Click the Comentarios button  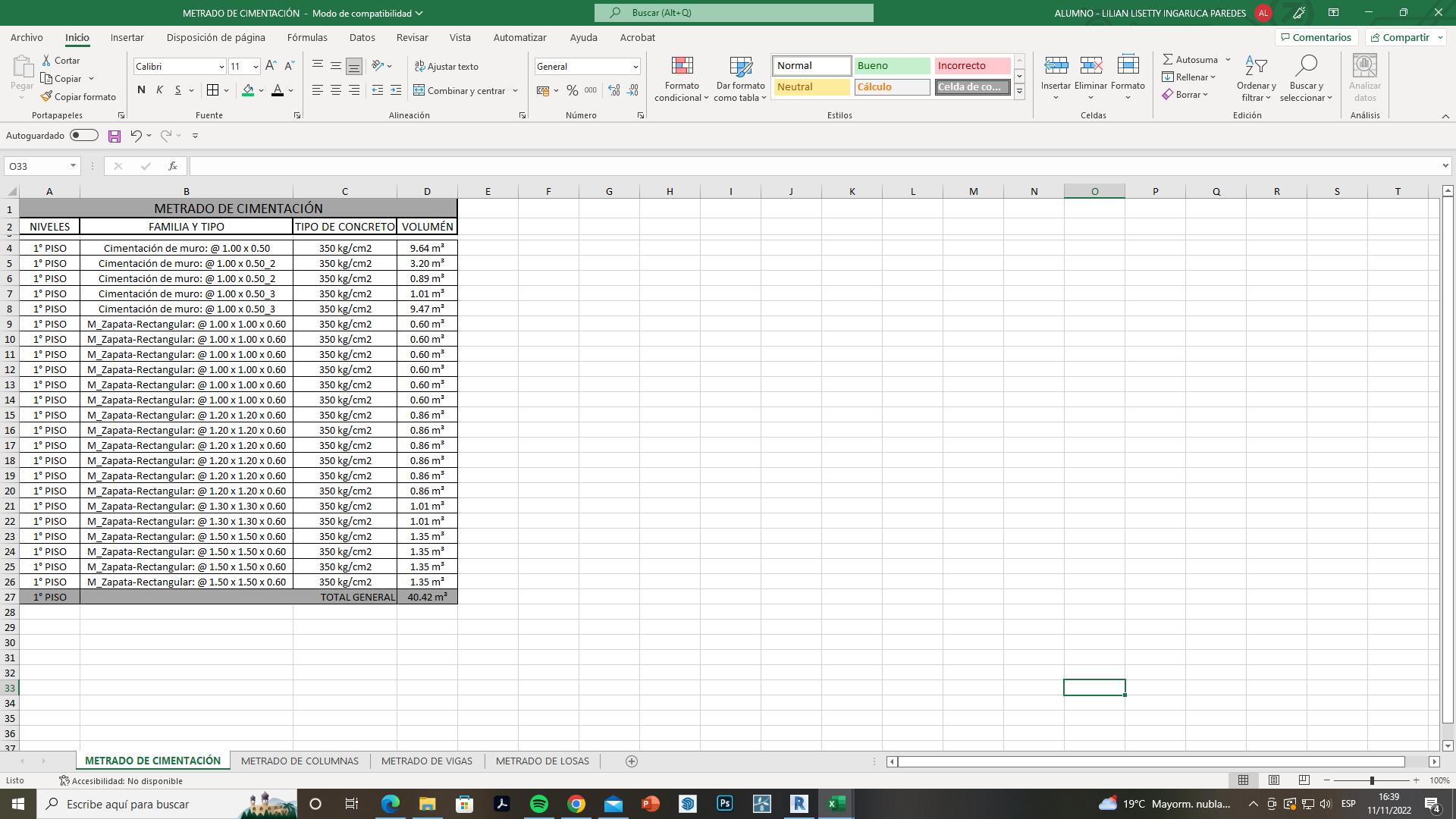[x=1316, y=37]
